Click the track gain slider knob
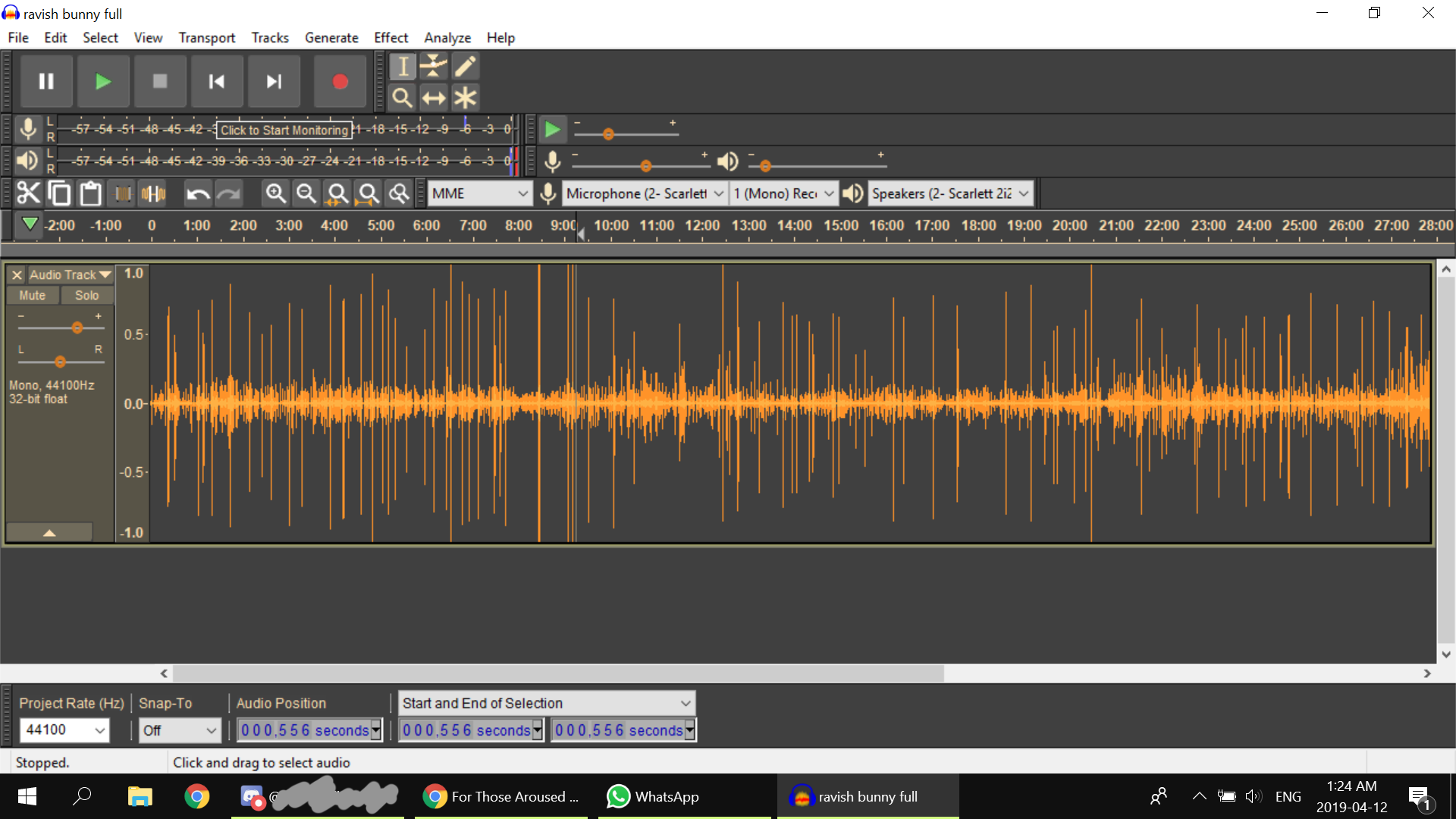The image size is (1456, 819). pyautogui.click(x=77, y=328)
